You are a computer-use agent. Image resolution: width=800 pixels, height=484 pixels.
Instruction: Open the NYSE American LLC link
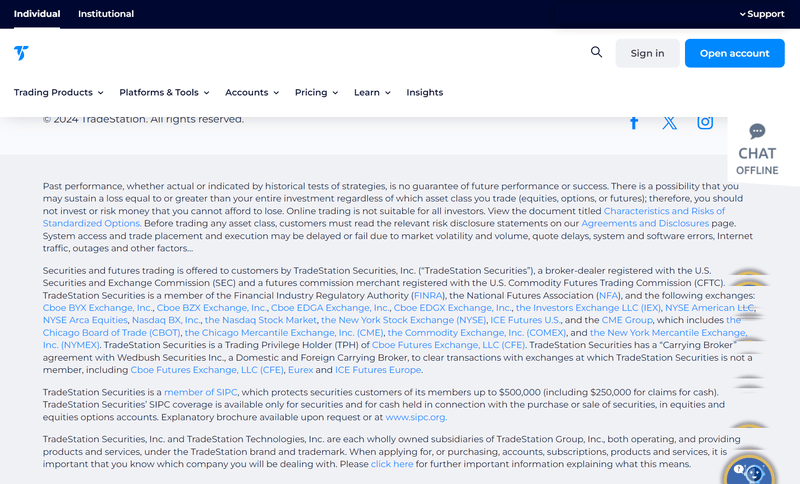pyautogui.click(x=710, y=308)
